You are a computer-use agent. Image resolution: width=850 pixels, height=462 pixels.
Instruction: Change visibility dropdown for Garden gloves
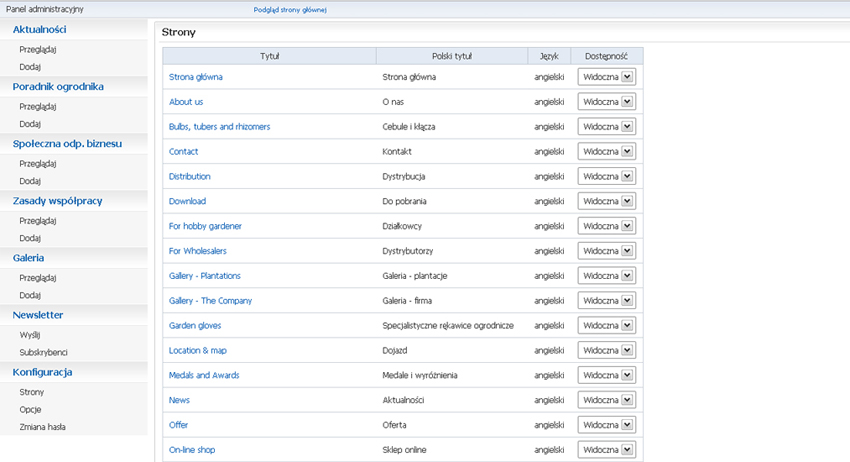[607, 325]
